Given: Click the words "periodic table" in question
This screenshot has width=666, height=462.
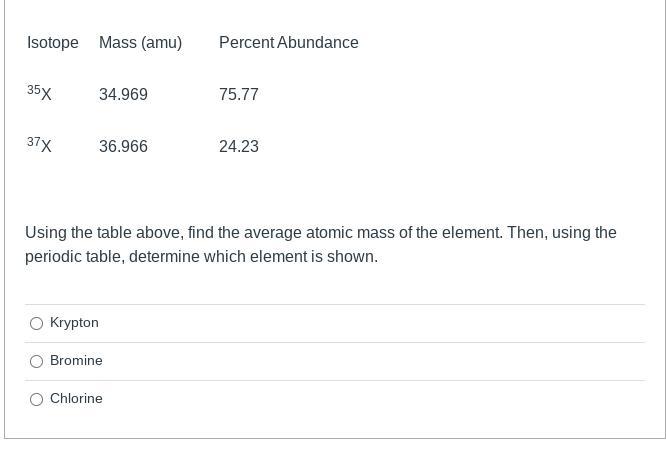Looking at the screenshot, I should pyautogui.click(x=72, y=257).
